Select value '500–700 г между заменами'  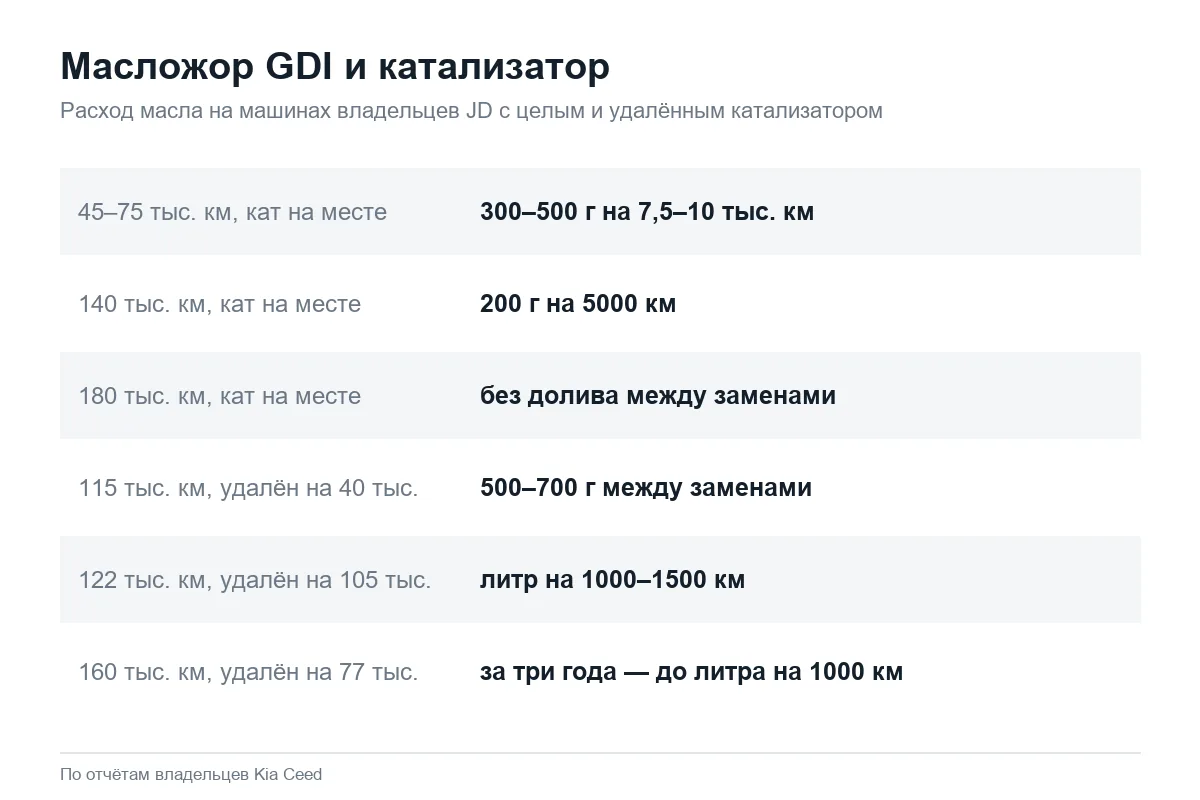pos(646,488)
